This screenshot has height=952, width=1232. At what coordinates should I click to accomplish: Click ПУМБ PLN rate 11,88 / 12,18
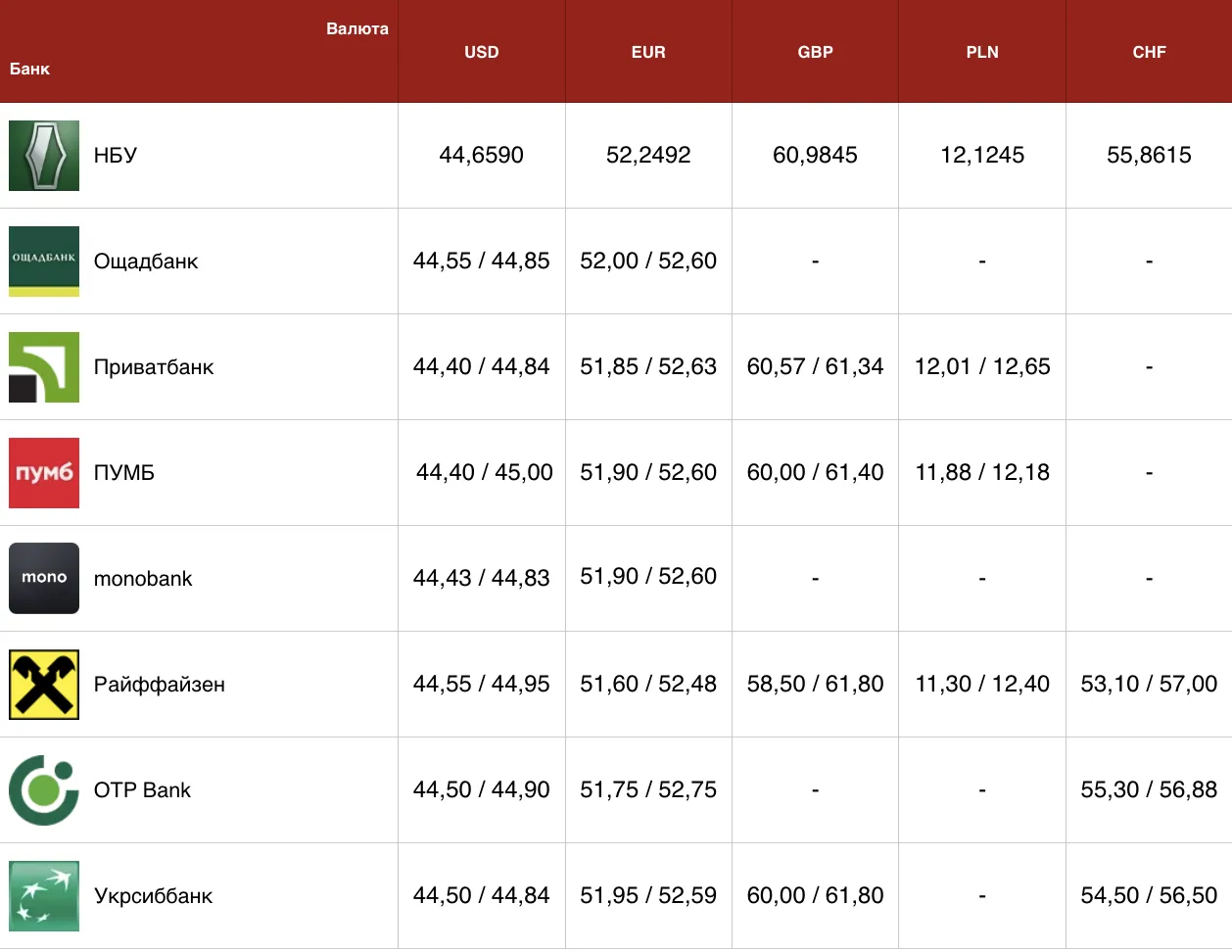(x=982, y=472)
